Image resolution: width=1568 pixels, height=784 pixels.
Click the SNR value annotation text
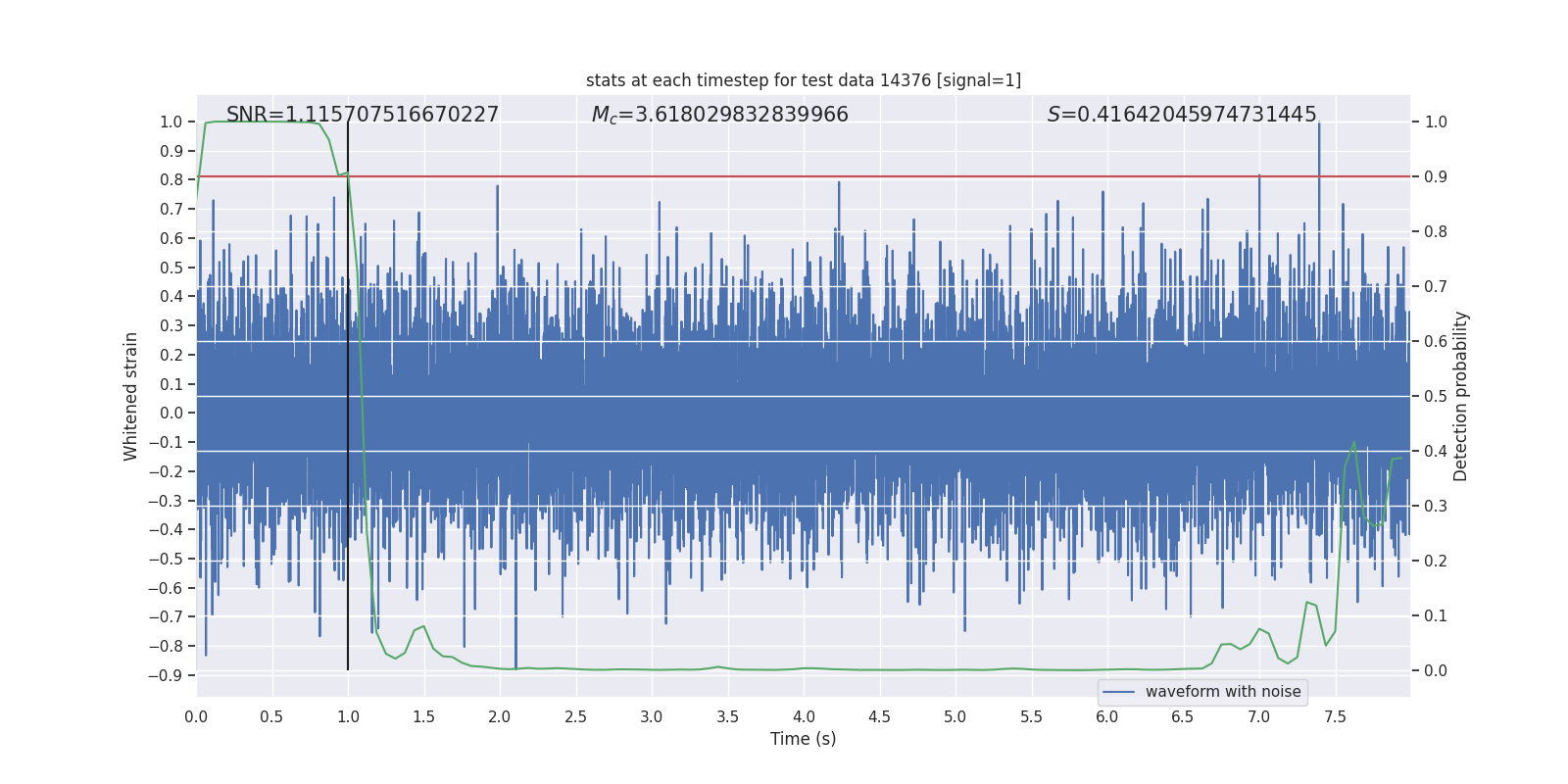tap(363, 115)
